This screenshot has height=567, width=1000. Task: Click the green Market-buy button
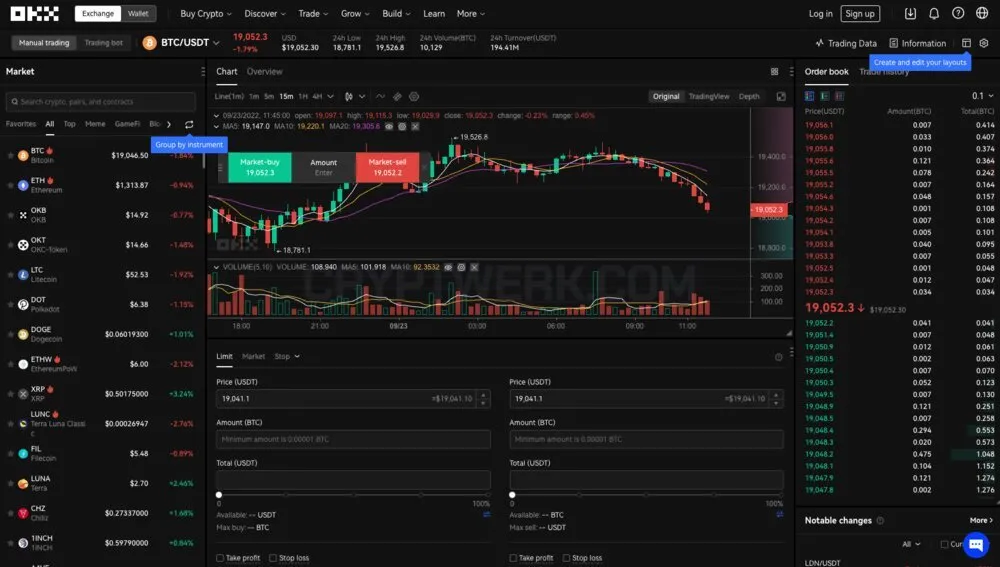(260, 167)
